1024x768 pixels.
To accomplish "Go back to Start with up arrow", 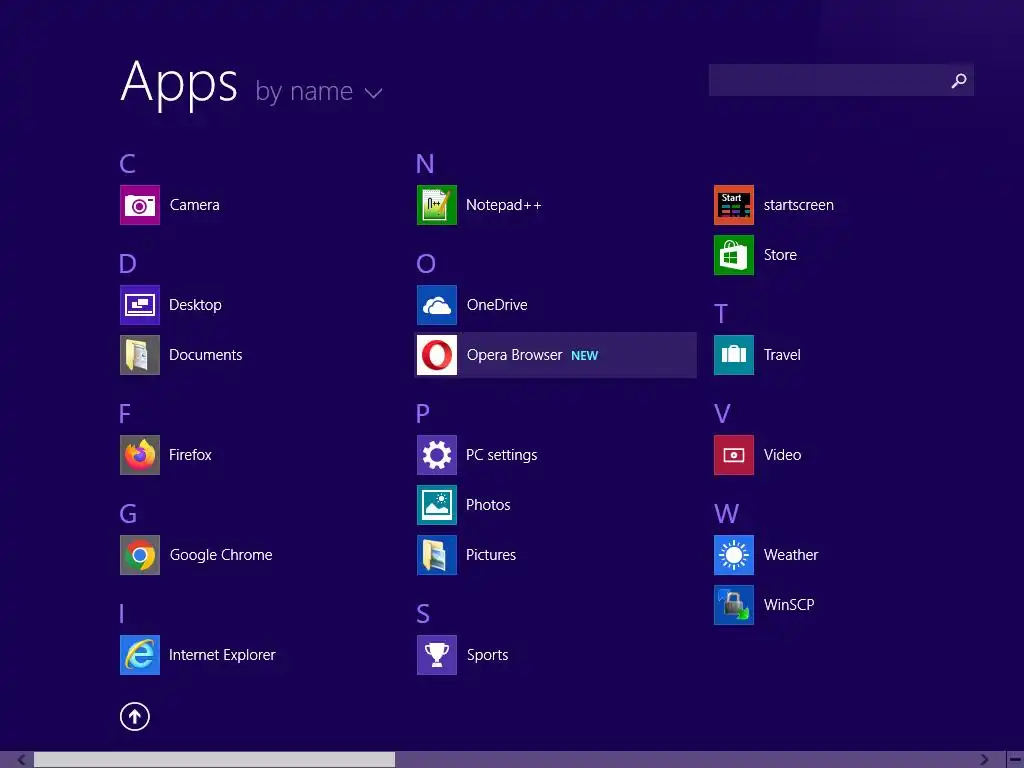I will [135, 716].
